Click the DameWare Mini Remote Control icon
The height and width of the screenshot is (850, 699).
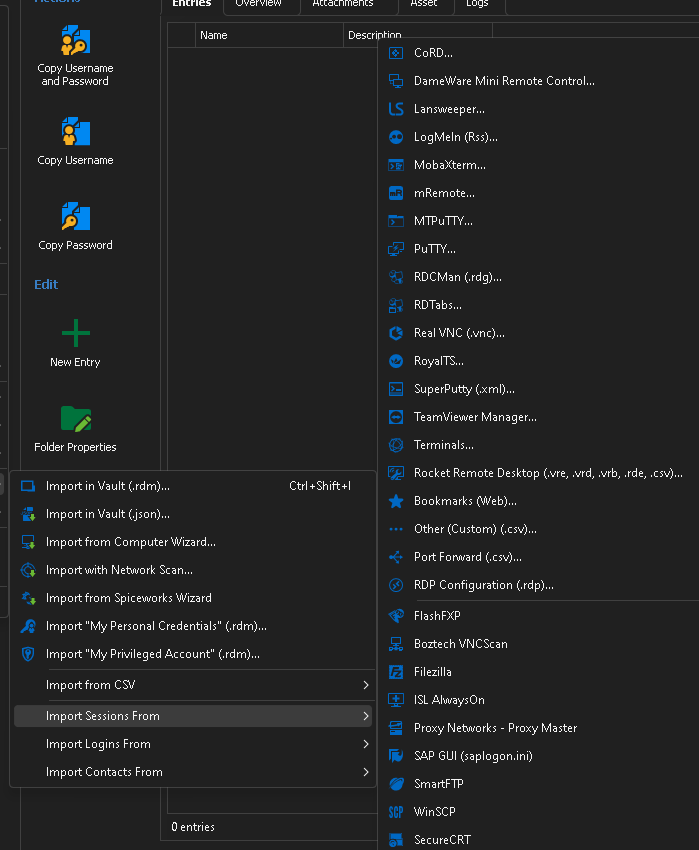396,81
